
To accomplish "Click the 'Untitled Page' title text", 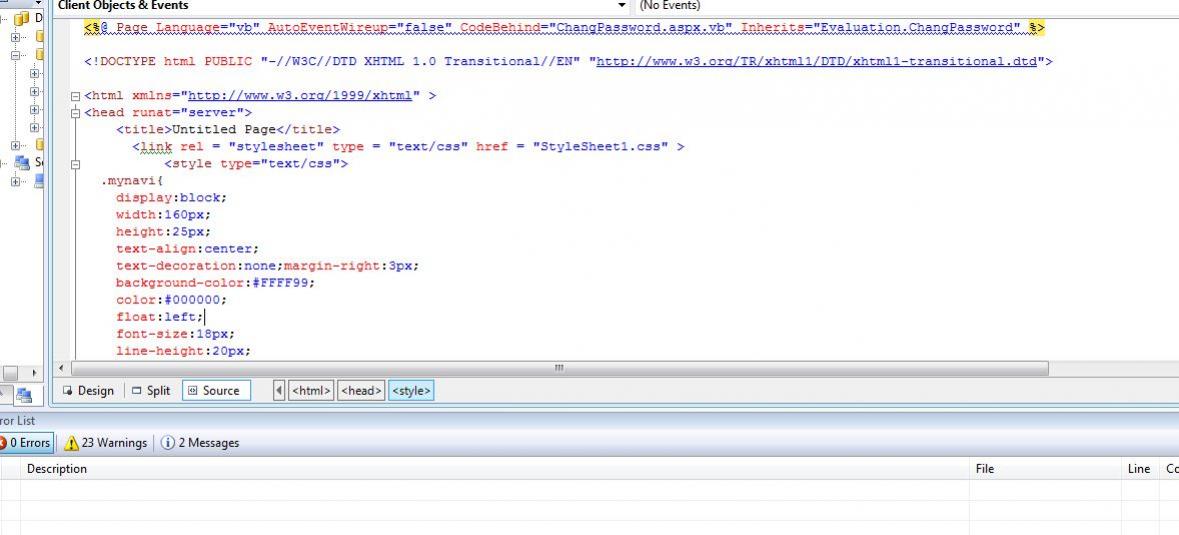I will pyautogui.click(x=224, y=129).
